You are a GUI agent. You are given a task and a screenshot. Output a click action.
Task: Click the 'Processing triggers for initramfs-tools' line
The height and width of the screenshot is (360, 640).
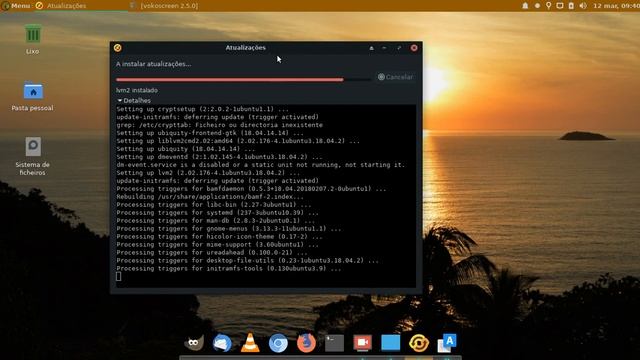click(x=229, y=269)
